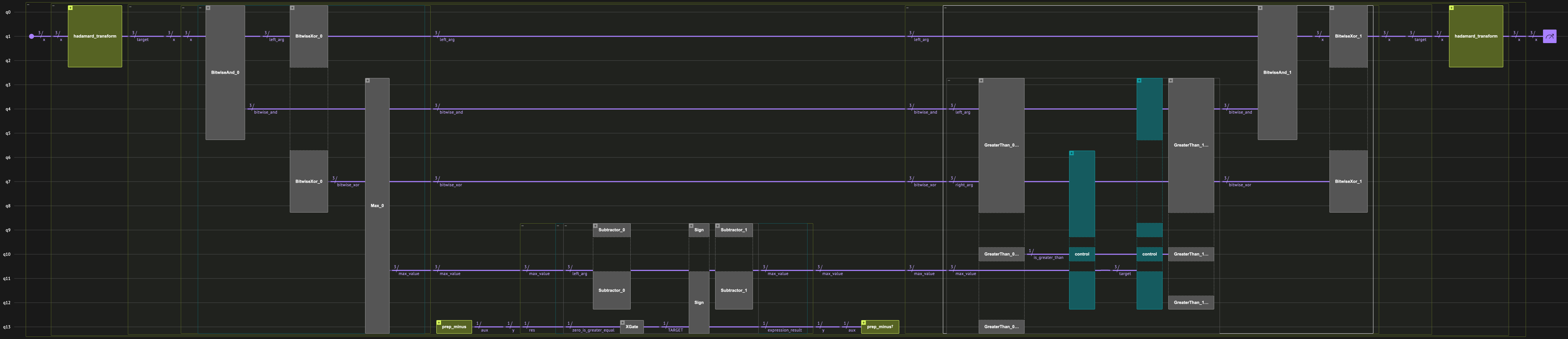Click the measurement icon at circuit end
Viewport: 1568px width, 339px height.
1549,36
